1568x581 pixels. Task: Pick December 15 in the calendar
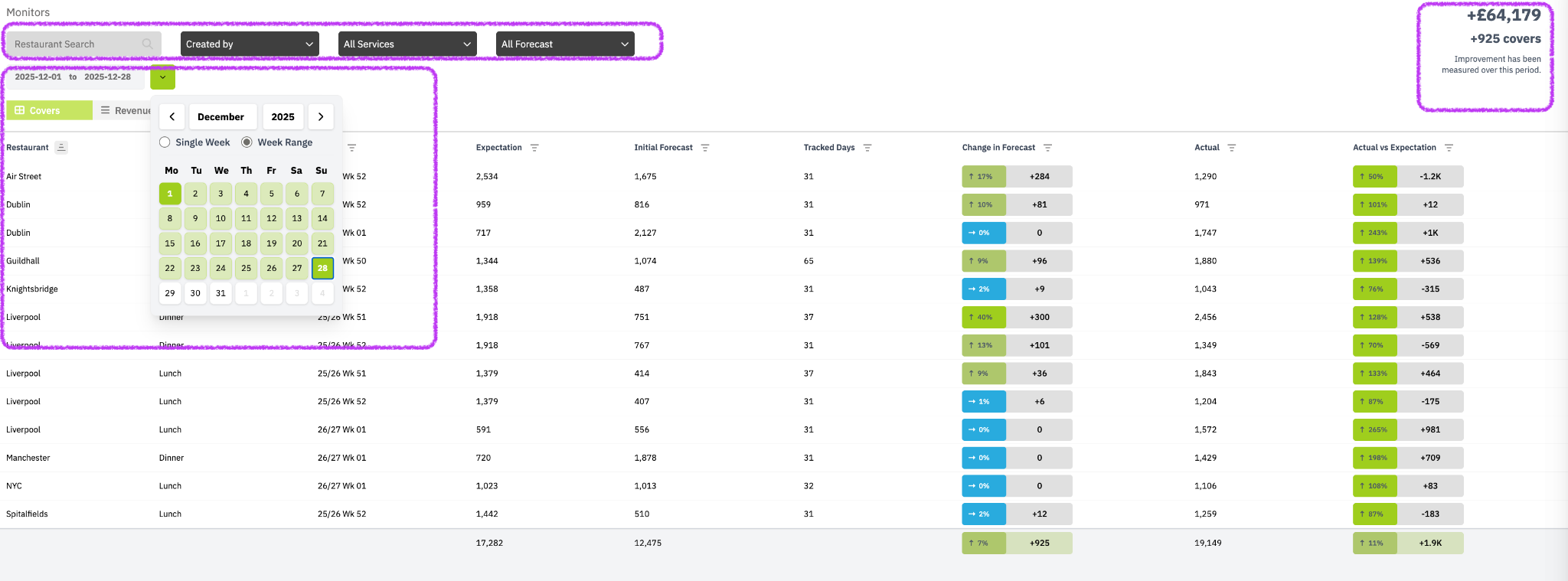170,243
